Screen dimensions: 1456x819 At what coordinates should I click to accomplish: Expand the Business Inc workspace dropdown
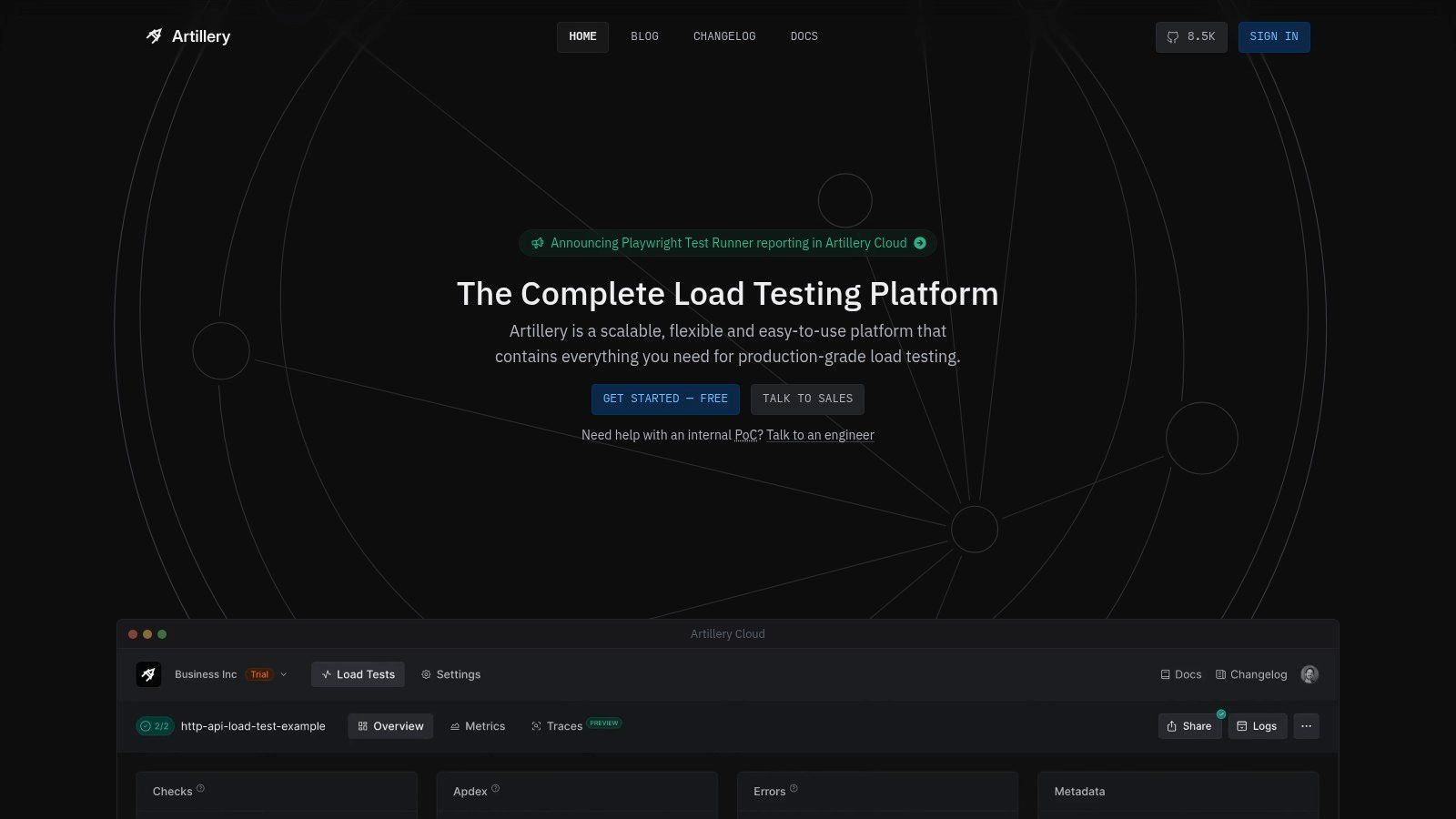pos(282,674)
